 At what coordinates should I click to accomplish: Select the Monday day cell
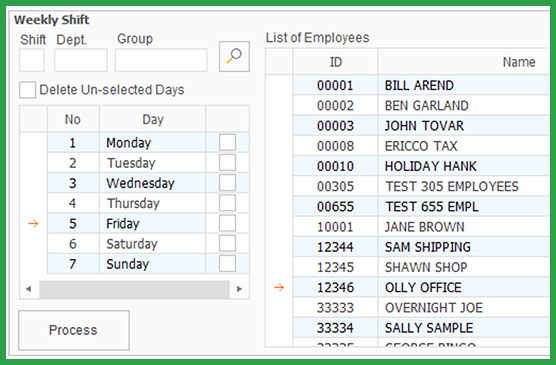tap(152, 143)
